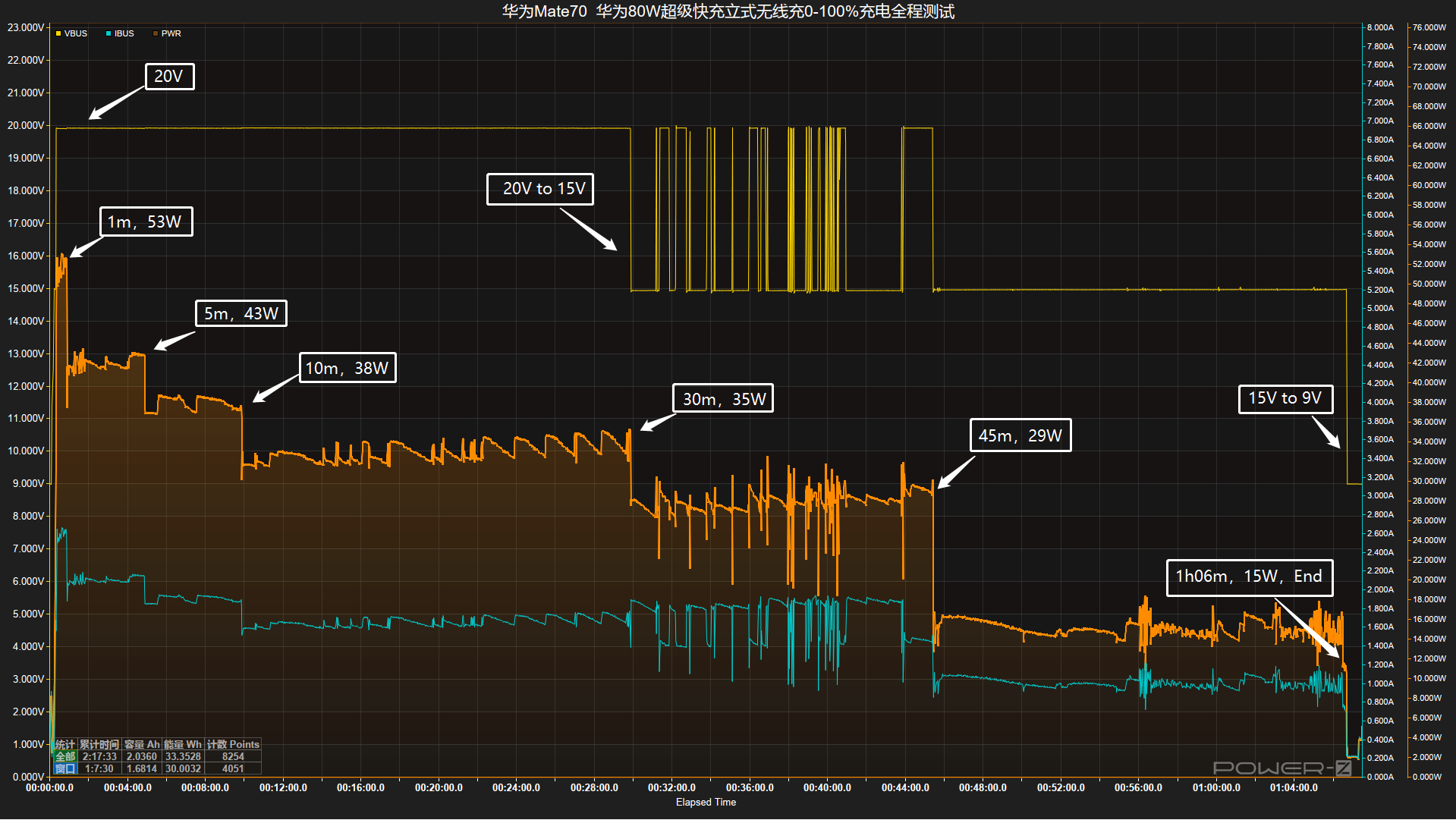Click the Elapsed Time axis label
The image size is (1456, 820).
(706, 802)
